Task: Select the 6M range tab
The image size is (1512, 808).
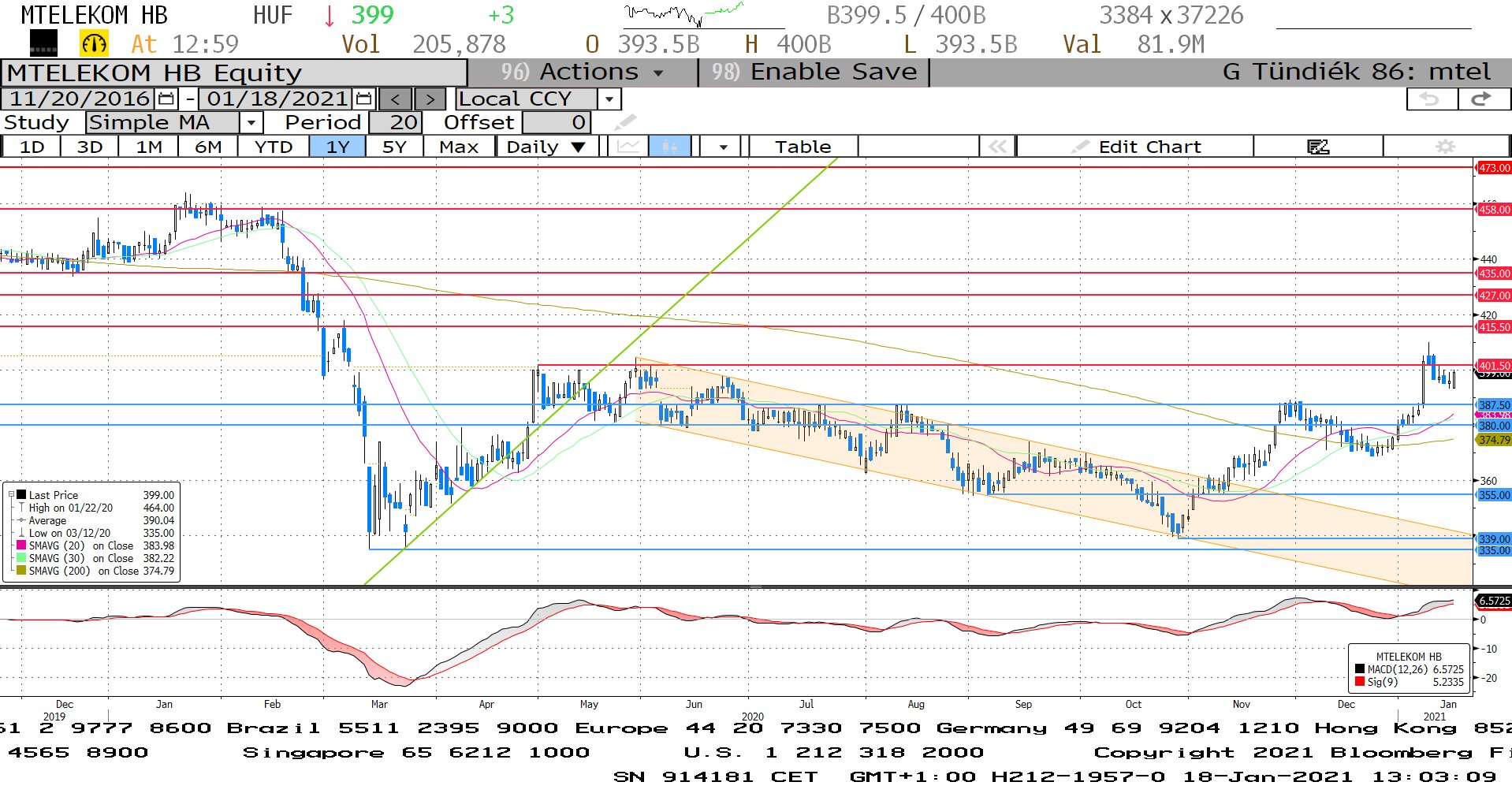Action: coord(208,147)
